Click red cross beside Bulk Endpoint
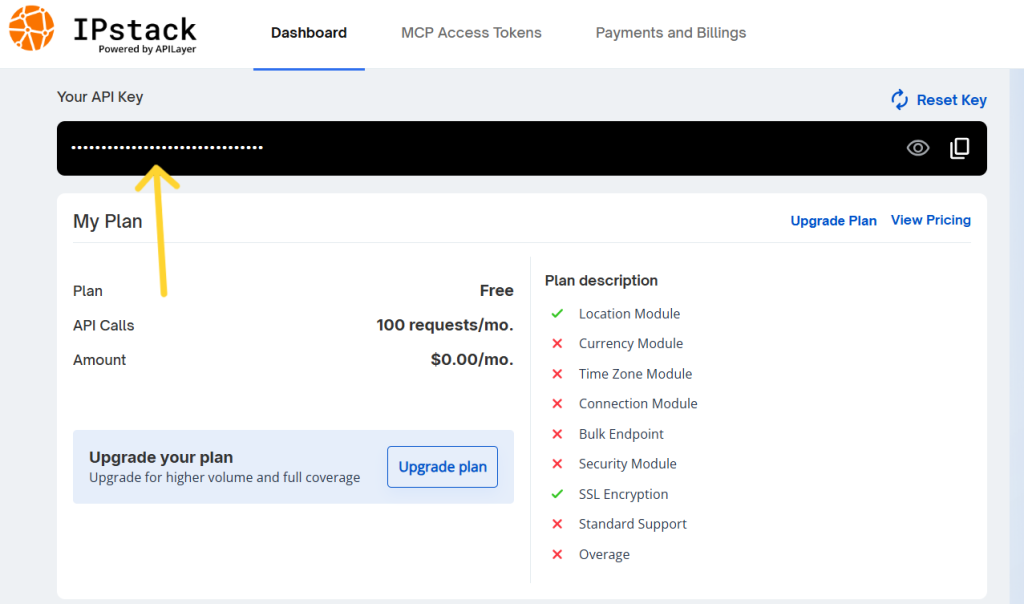Screen dimensions: 1024x604 [557, 434]
